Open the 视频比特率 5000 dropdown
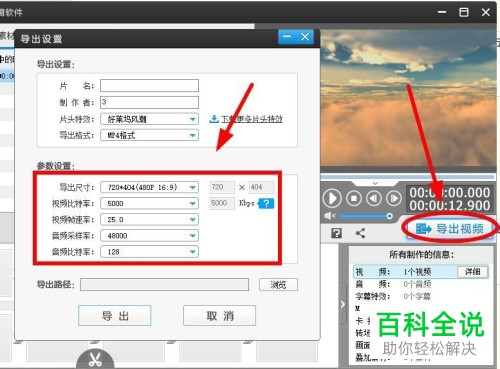500x369 pixels. tap(149, 203)
